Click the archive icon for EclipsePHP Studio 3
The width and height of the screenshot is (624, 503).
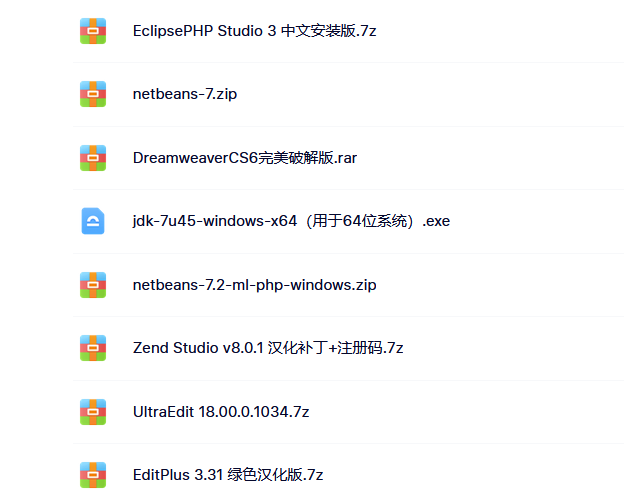coord(93,31)
